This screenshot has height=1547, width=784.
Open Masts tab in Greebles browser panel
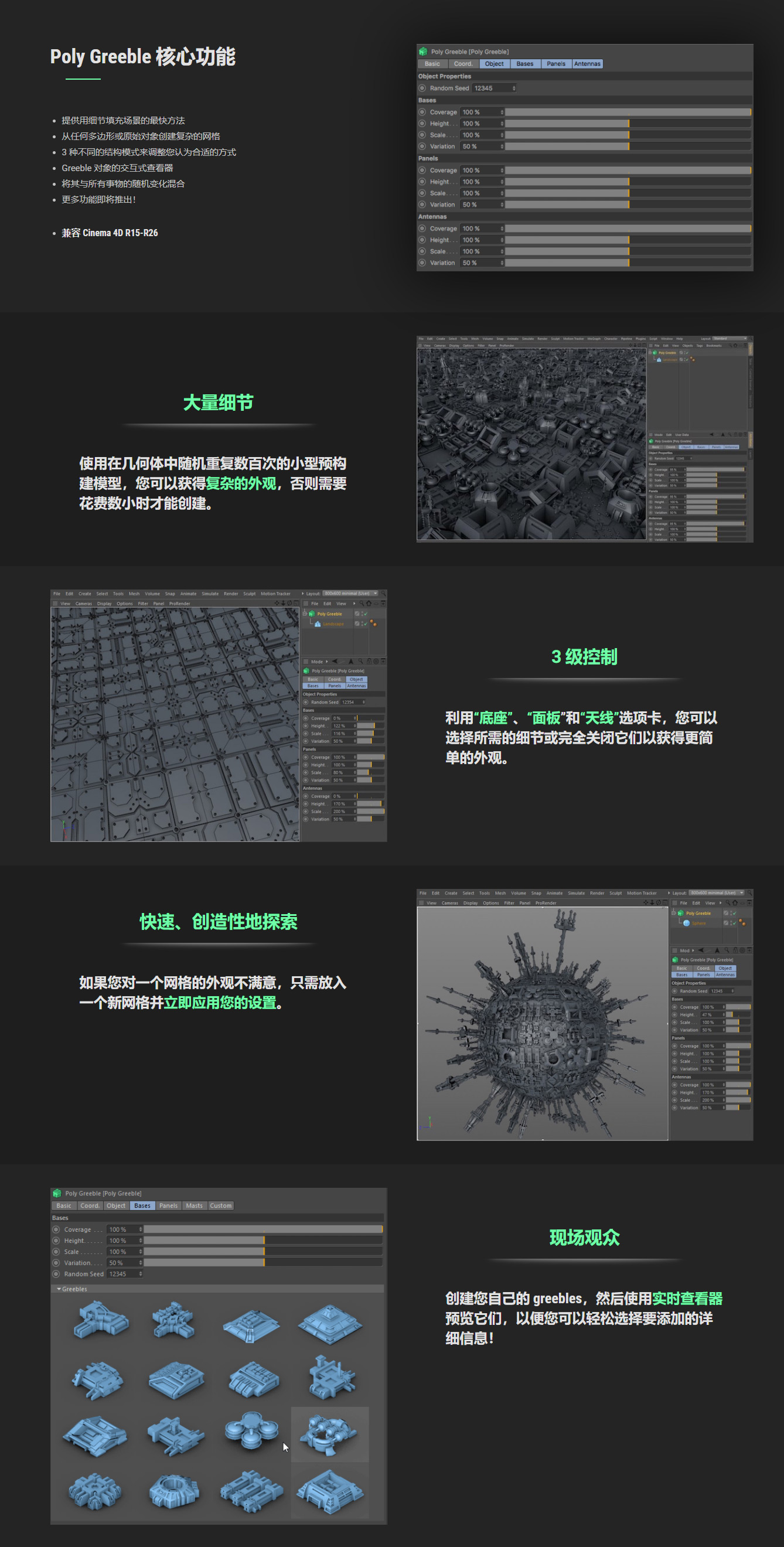[194, 1205]
